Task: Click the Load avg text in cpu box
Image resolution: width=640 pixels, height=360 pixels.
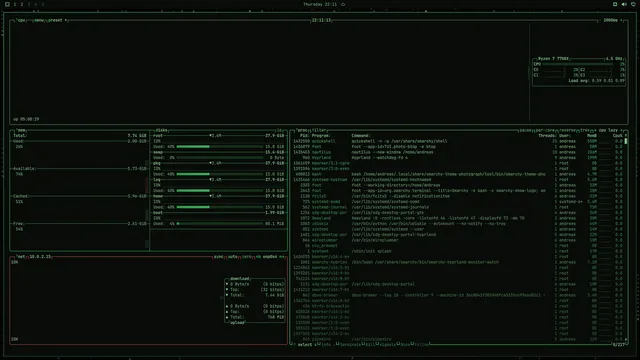Action: [x=596, y=81]
